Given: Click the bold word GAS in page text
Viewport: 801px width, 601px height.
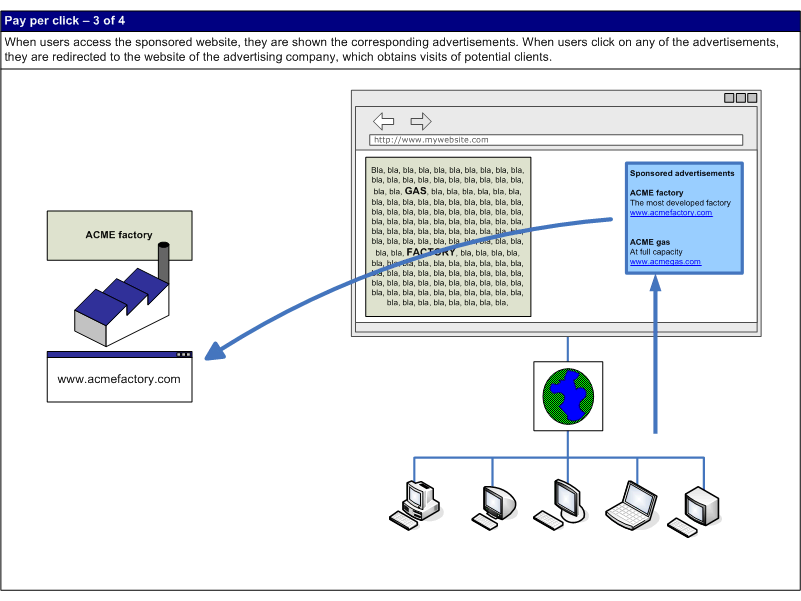Looking at the screenshot, I should 415,191.
